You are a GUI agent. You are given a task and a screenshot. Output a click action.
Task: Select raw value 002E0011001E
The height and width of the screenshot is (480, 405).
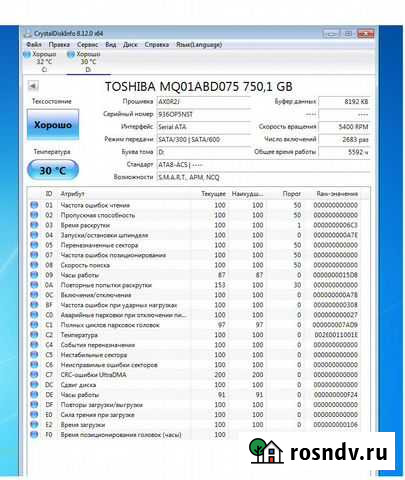coord(336,335)
